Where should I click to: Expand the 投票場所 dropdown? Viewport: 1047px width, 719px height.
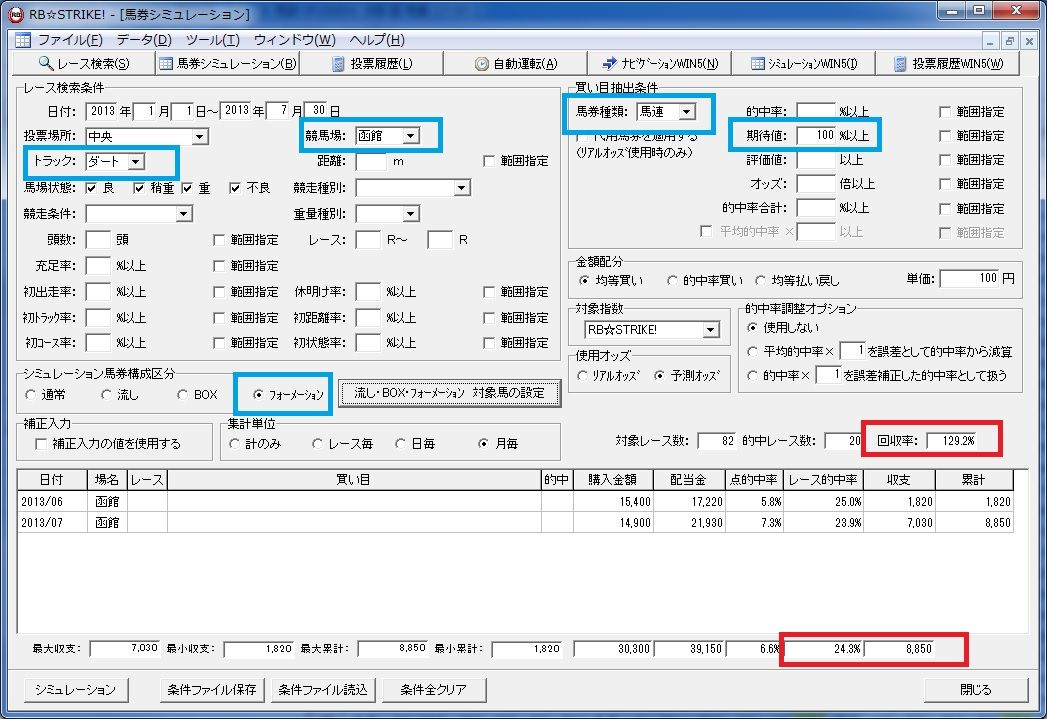(199, 136)
